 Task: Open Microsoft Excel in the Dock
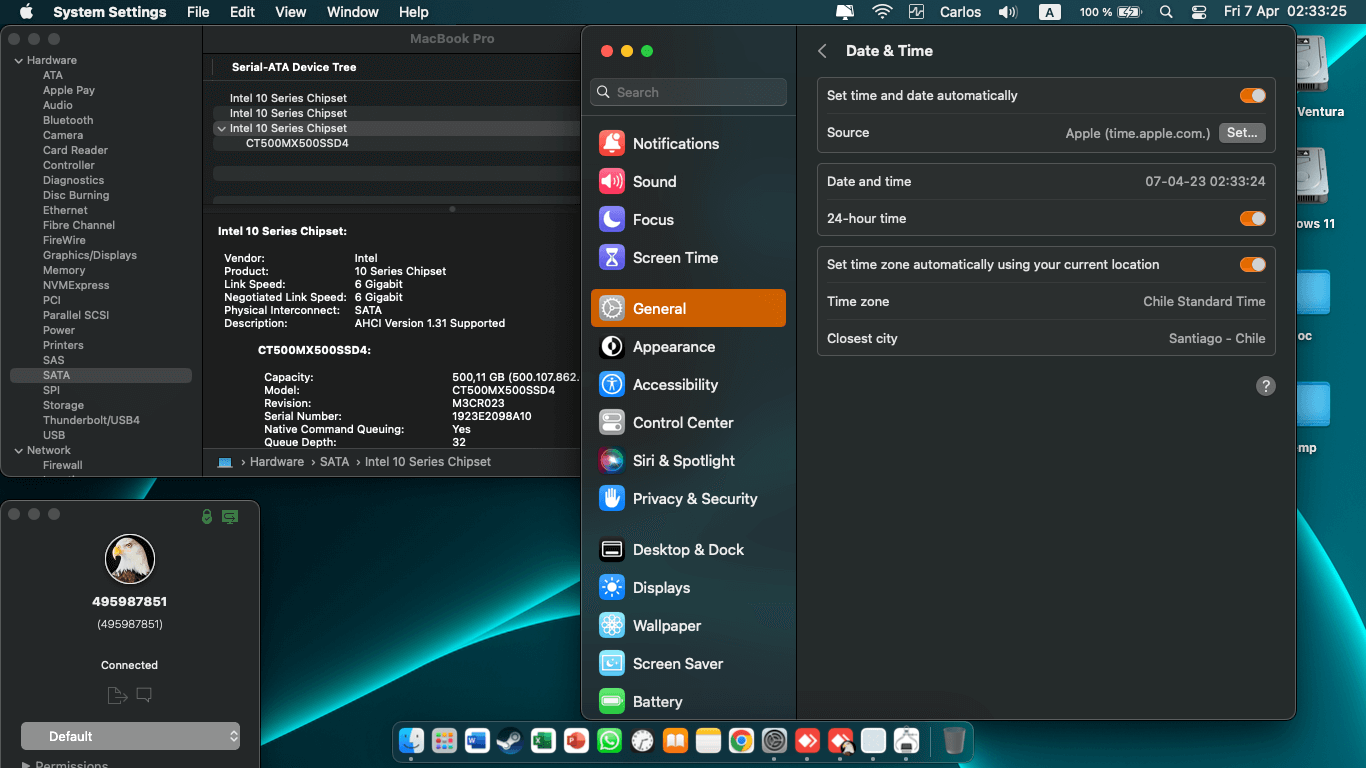[543, 740]
